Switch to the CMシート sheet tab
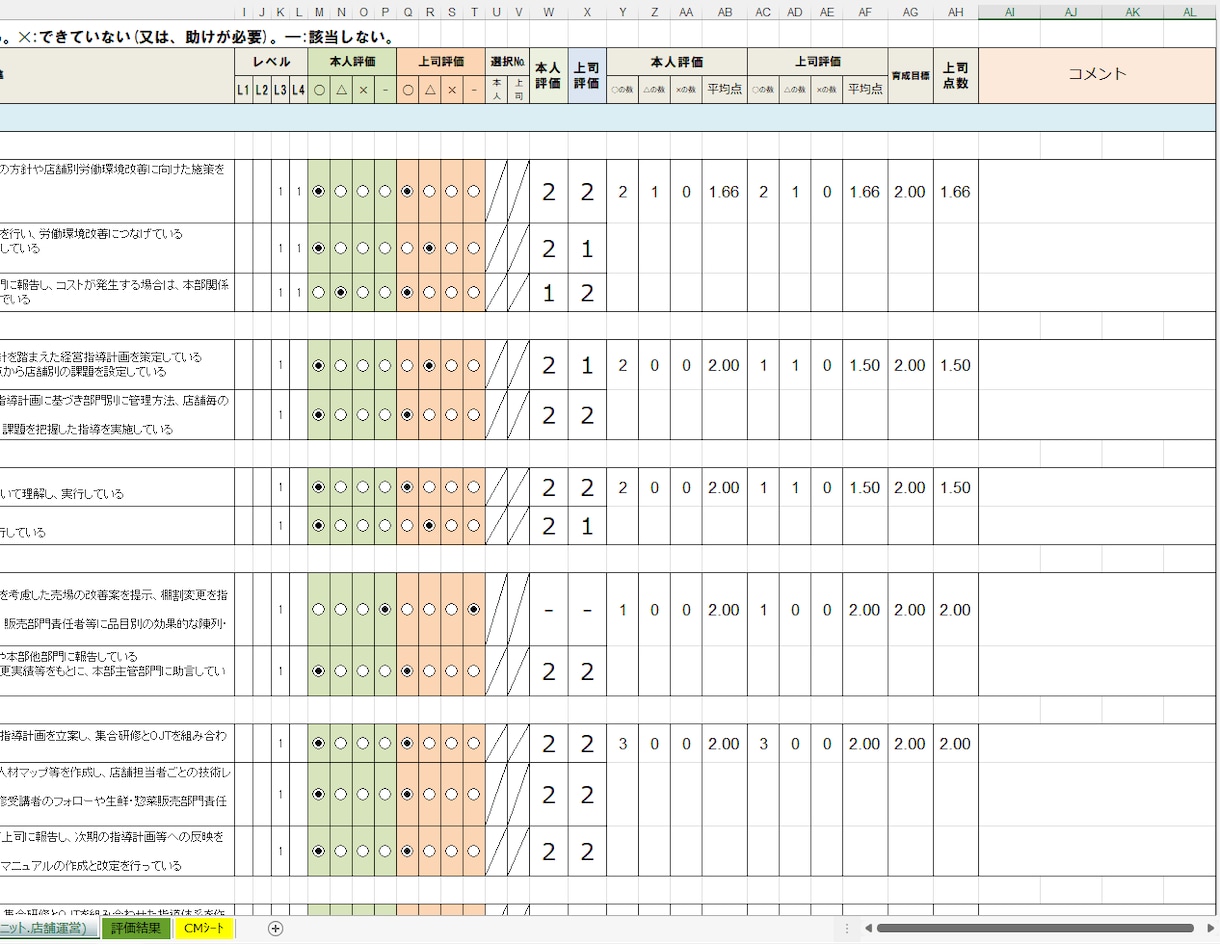Viewport: 1220px width, 944px height. point(204,929)
